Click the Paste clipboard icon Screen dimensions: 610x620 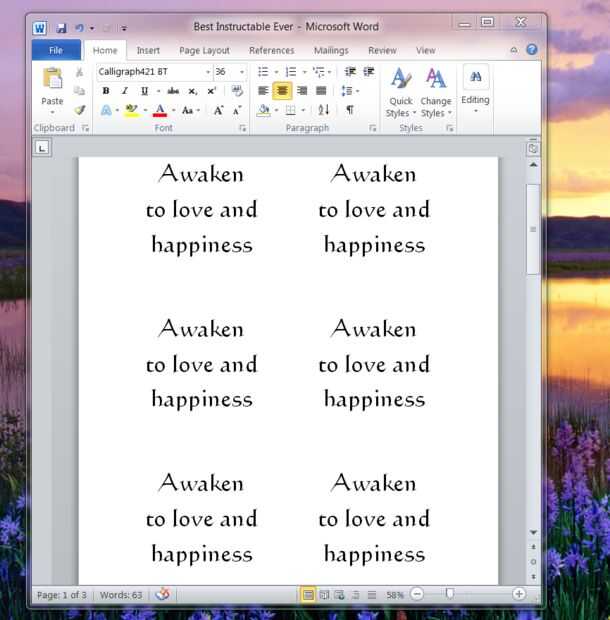tap(53, 78)
